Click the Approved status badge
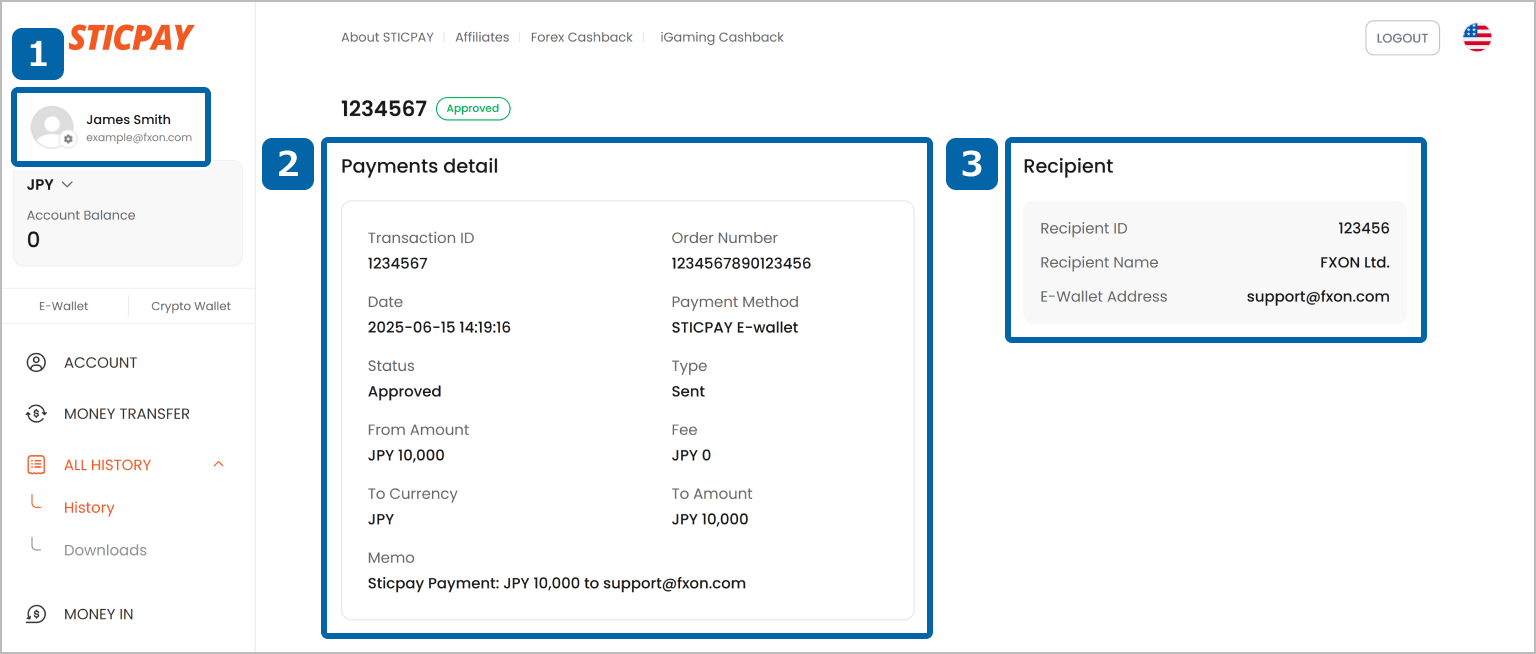 pyautogui.click(x=473, y=109)
